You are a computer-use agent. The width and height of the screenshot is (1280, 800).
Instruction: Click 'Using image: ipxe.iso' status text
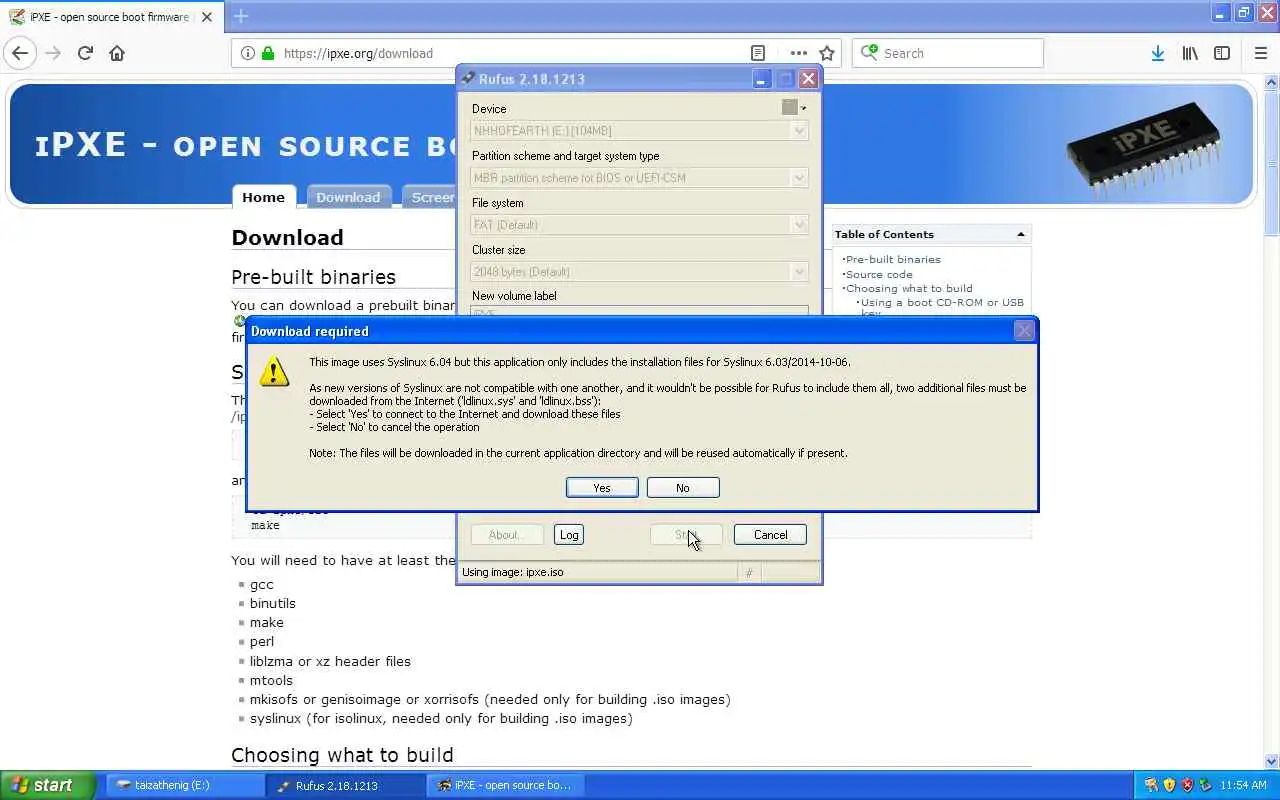point(512,572)
